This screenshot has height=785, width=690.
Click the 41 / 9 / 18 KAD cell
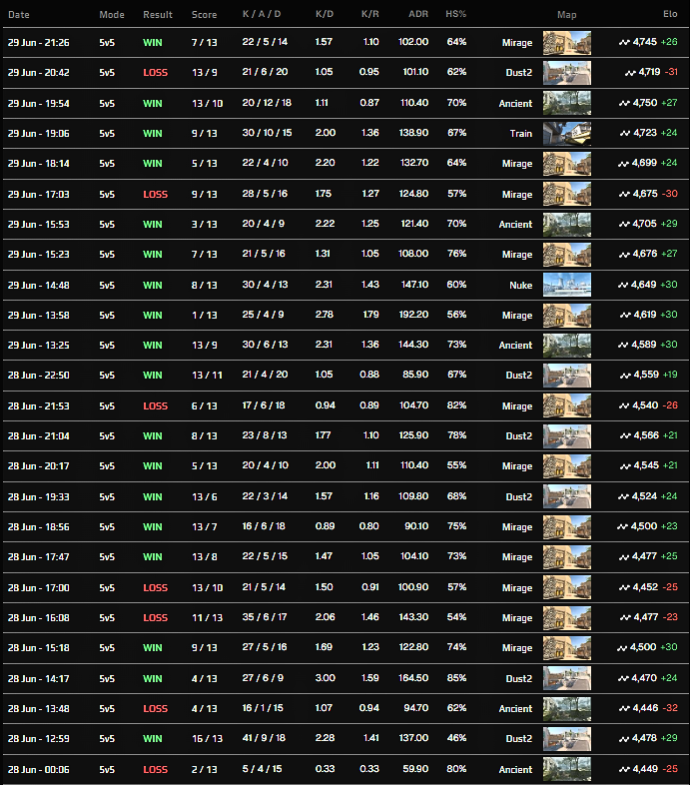coord(264,738)
